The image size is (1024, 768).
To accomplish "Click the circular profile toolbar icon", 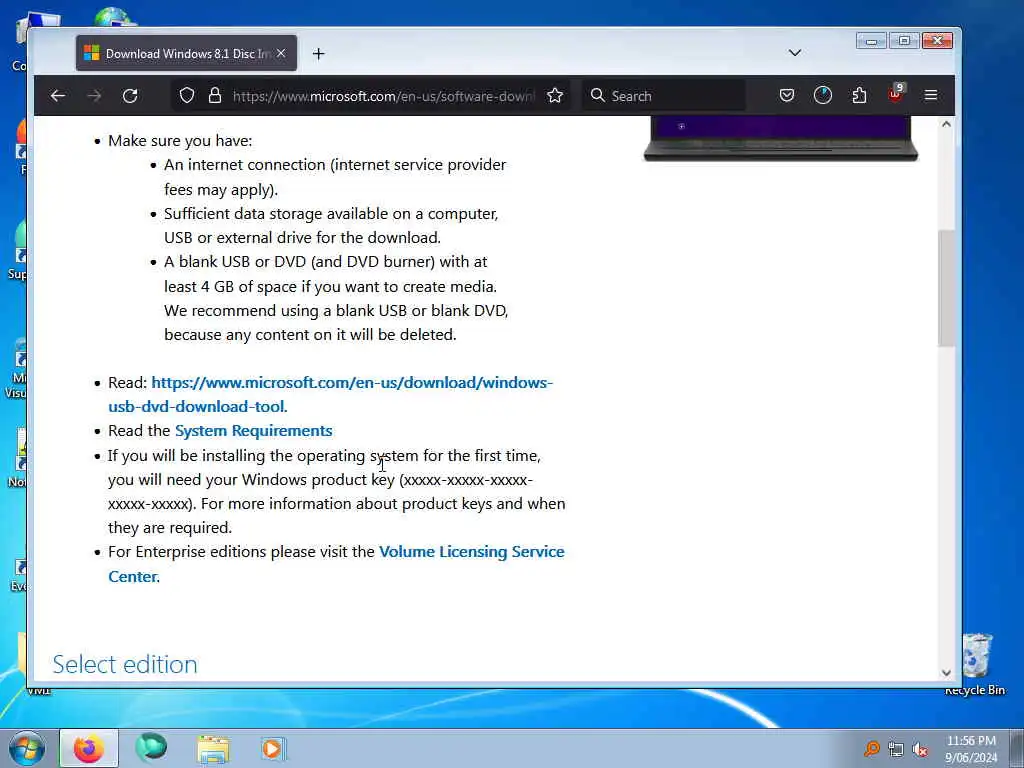I will pyautogui.click(x=823, y=96).
